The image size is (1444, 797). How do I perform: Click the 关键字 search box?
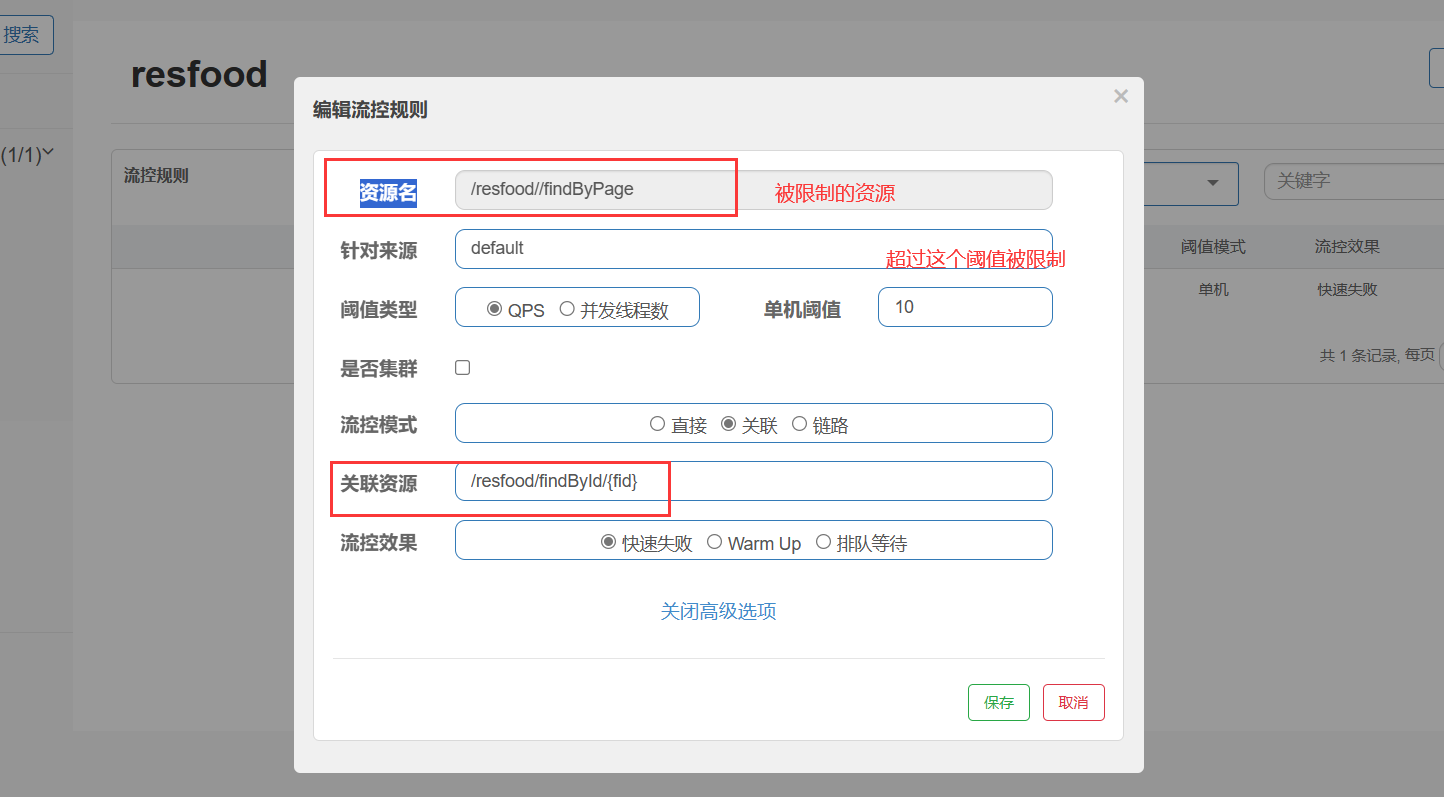[x=1350, y=182]
